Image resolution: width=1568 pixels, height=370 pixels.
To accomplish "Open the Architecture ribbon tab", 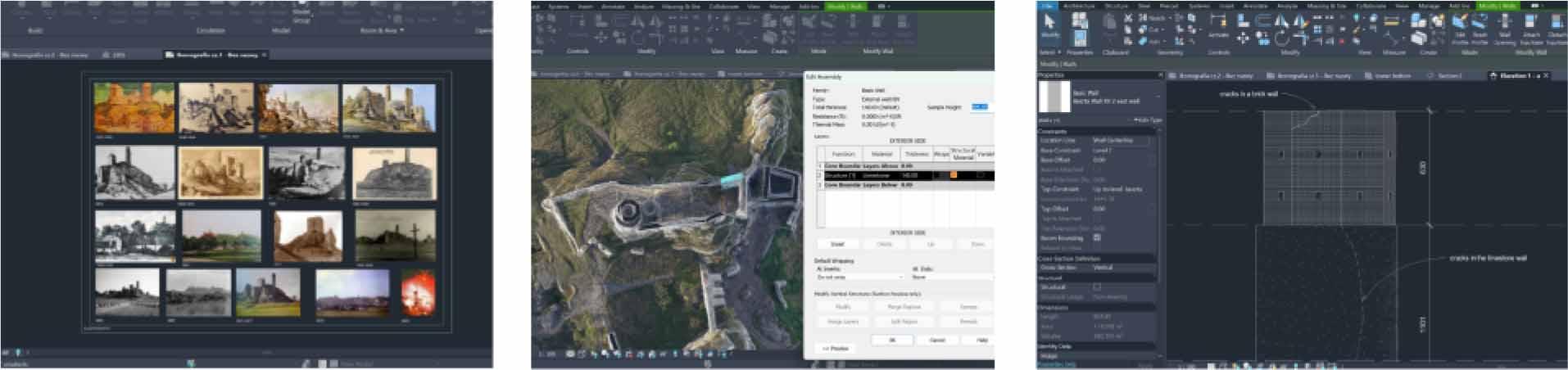I will 1078,6.
